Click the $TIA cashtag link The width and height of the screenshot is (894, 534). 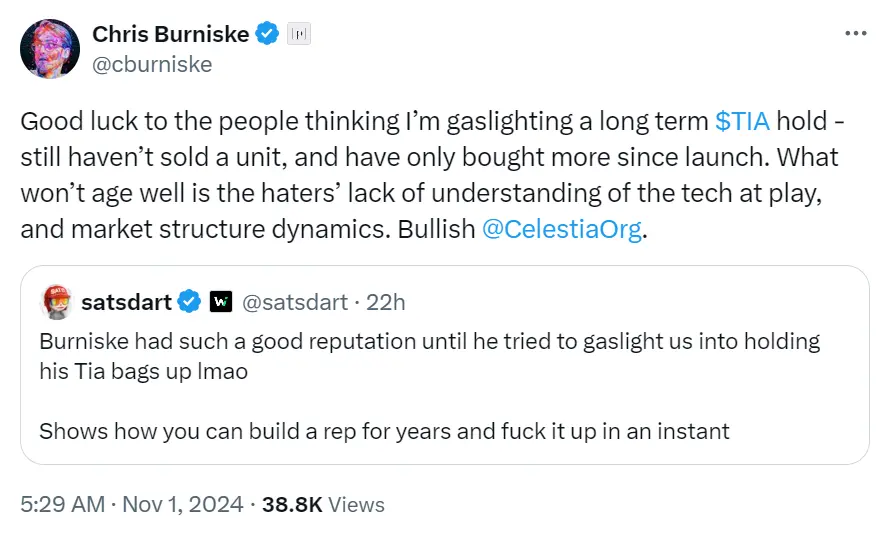[x=743, y=122]
